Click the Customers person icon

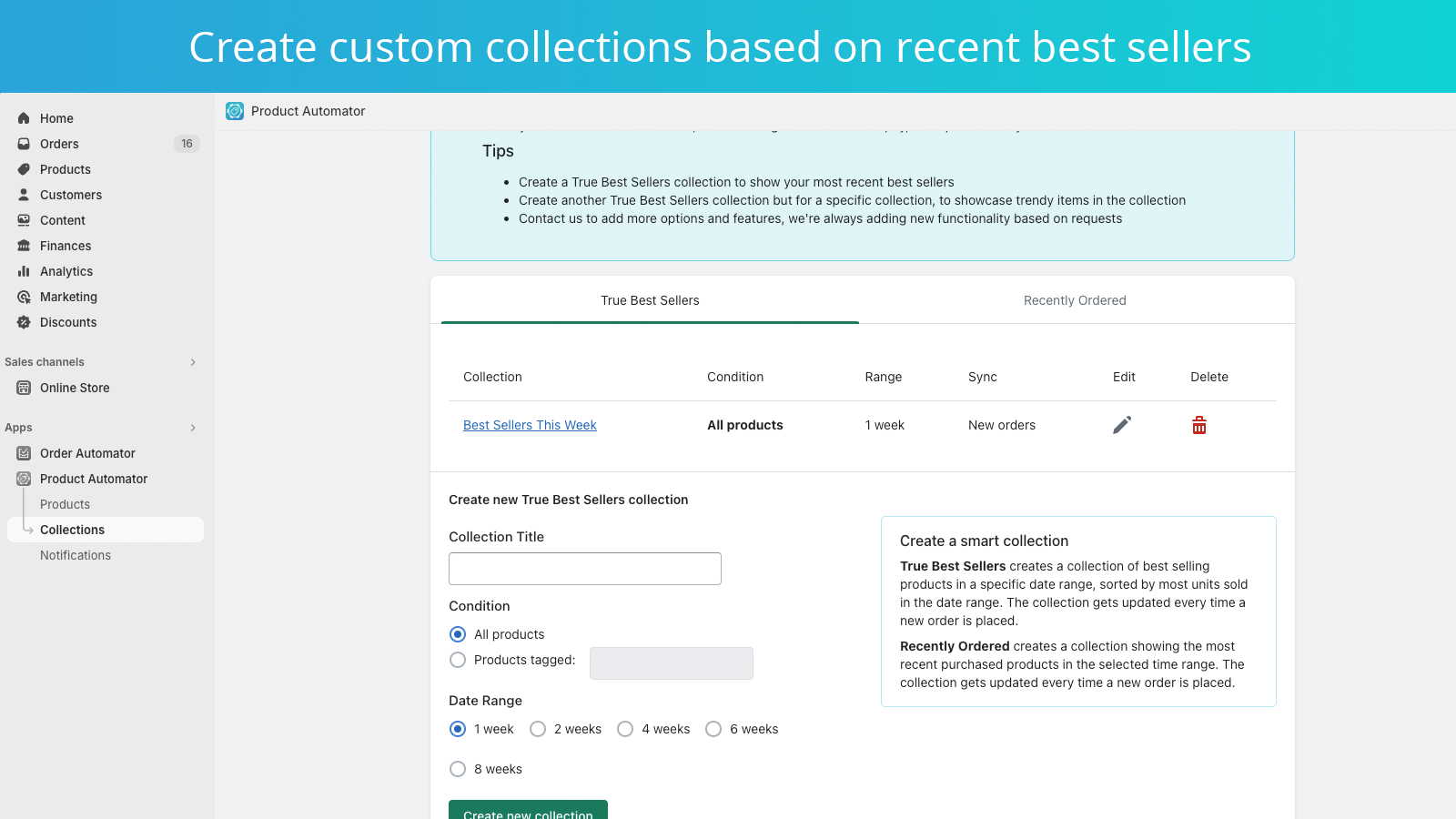tap(24, 195)
